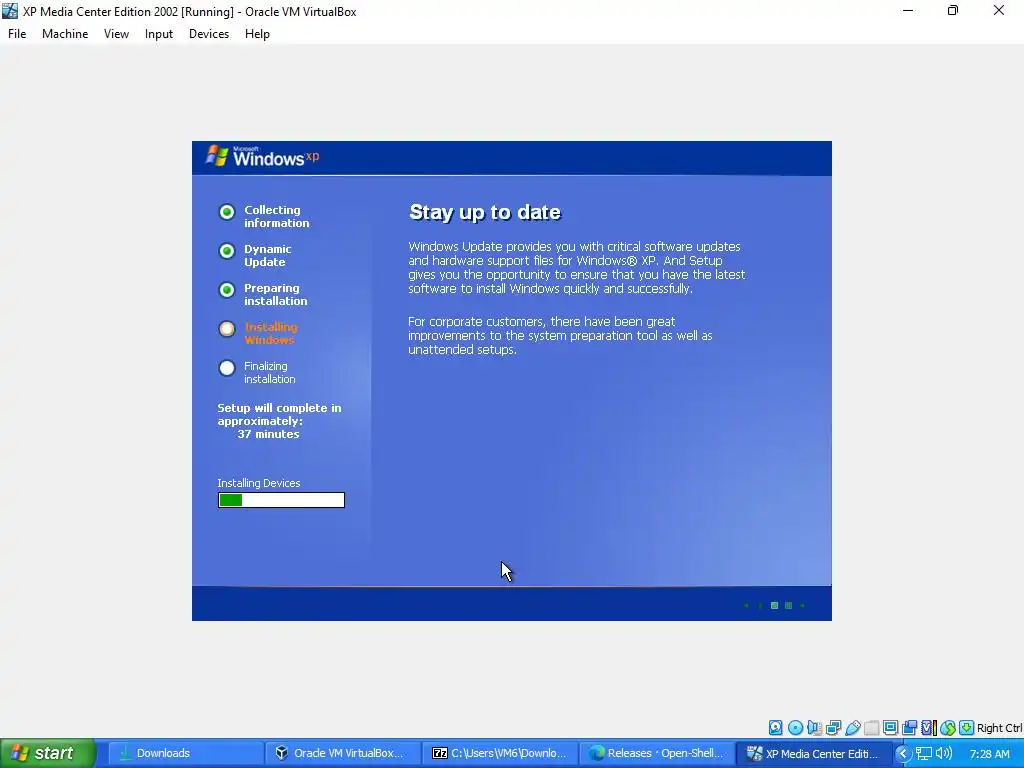This screenshot has height=768, width=1024.
Task: Switch to the 7-Zip C:\Users taskbar item
Action: [x=500, y=753]
